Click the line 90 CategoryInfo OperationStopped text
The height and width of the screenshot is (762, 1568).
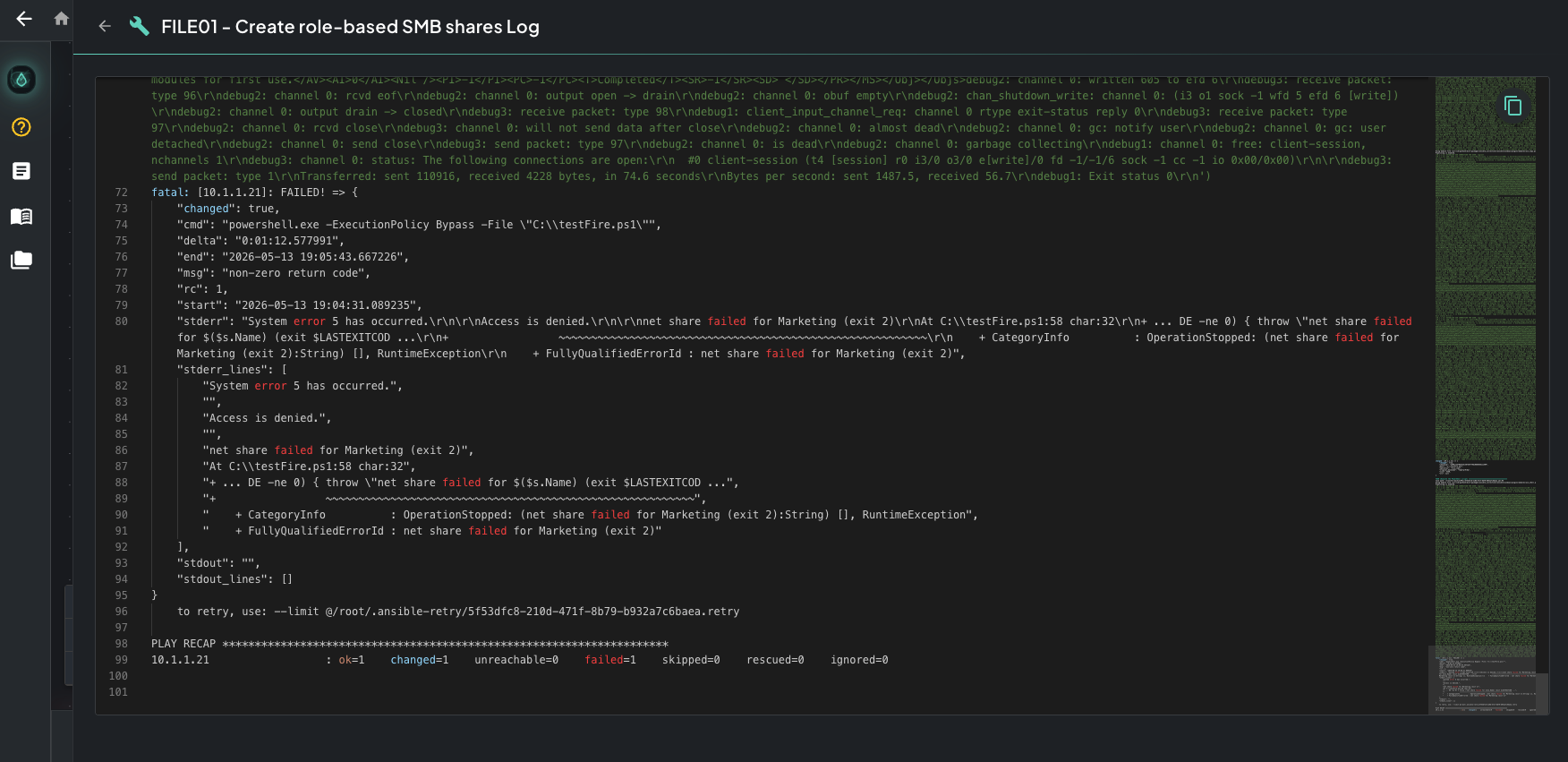[591, 515]
